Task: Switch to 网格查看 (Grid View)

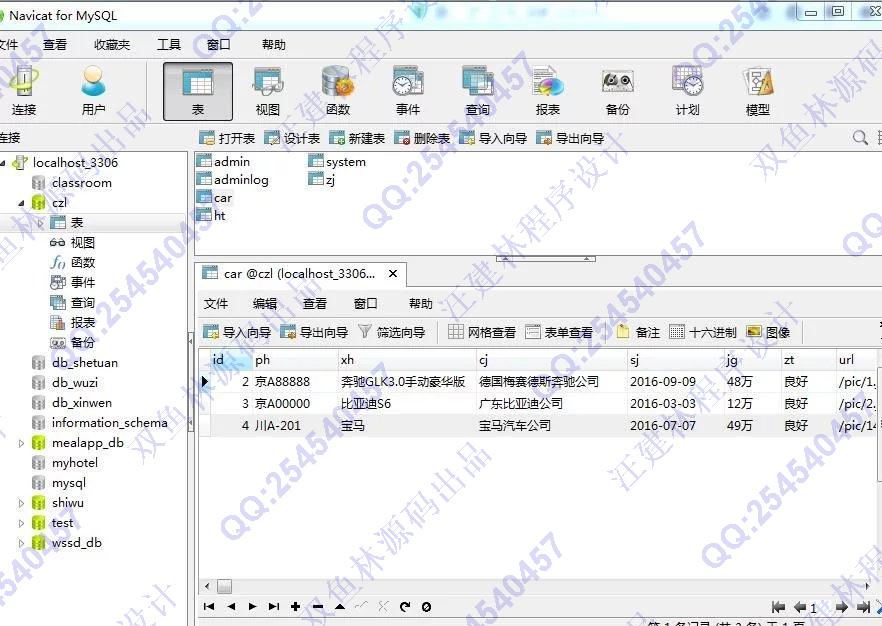Action: (x=482, y=332)
